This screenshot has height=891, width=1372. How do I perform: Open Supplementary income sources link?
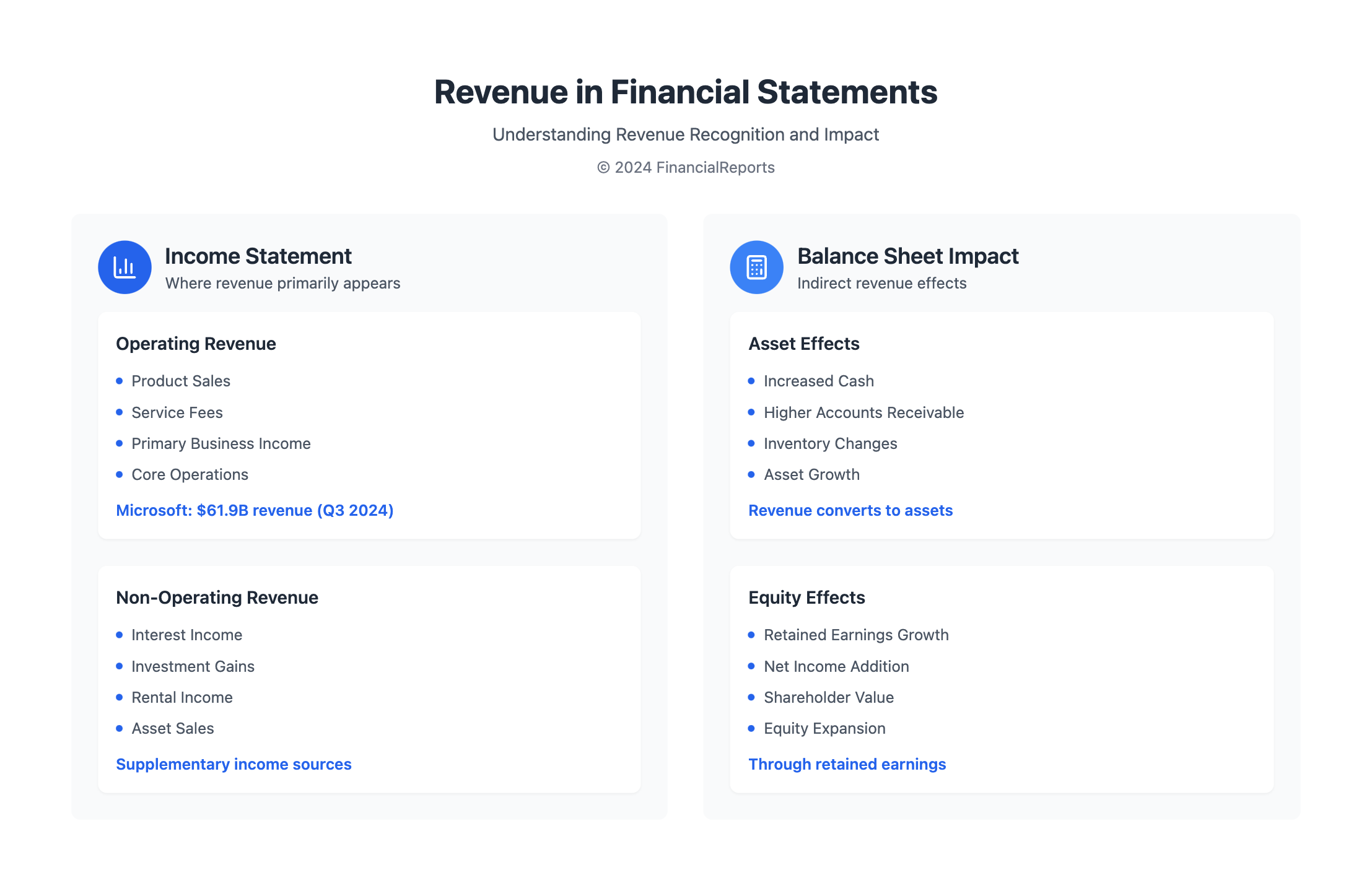[x=234, y=764]
